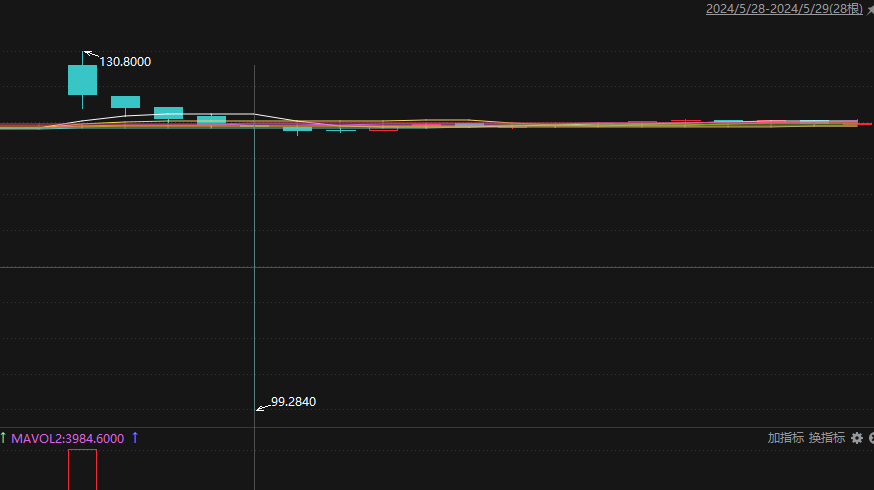Select the large cyan candlestick below 130.8000
The width and height of the screenshot is (874, 490).
(82, 80)
